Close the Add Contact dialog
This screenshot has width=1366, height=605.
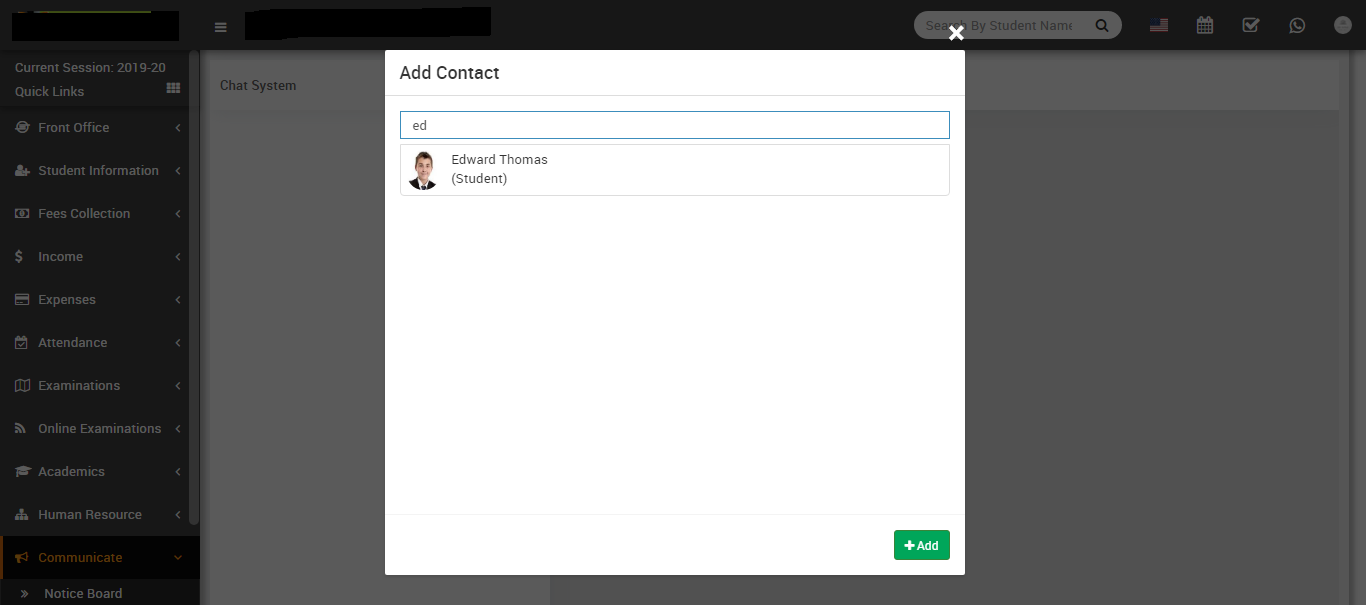[x=956, y=34]
